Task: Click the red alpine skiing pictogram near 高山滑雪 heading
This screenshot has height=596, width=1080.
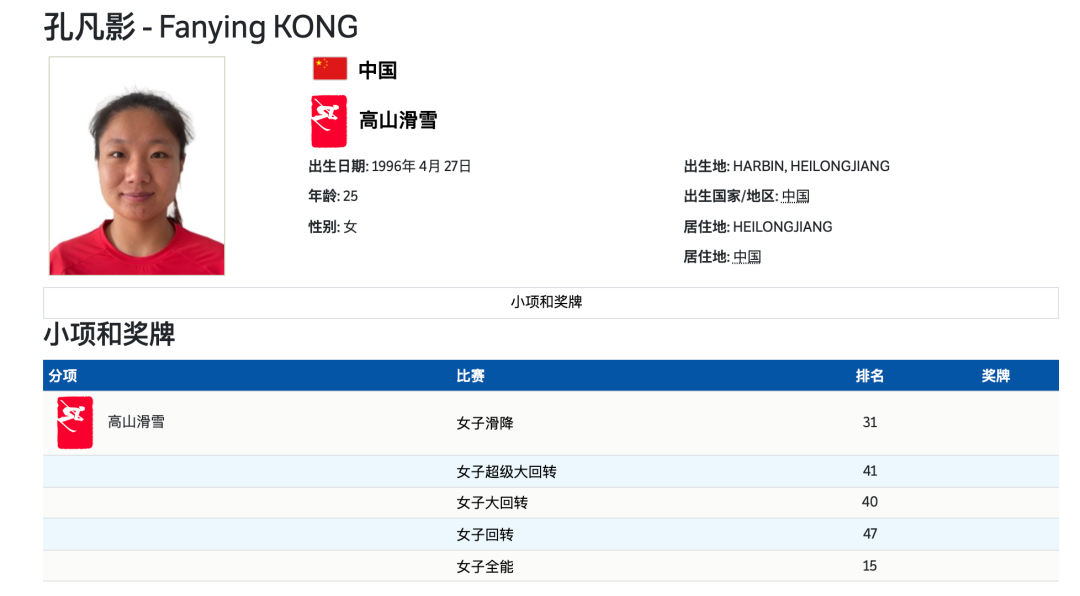Action: [329, 121]
